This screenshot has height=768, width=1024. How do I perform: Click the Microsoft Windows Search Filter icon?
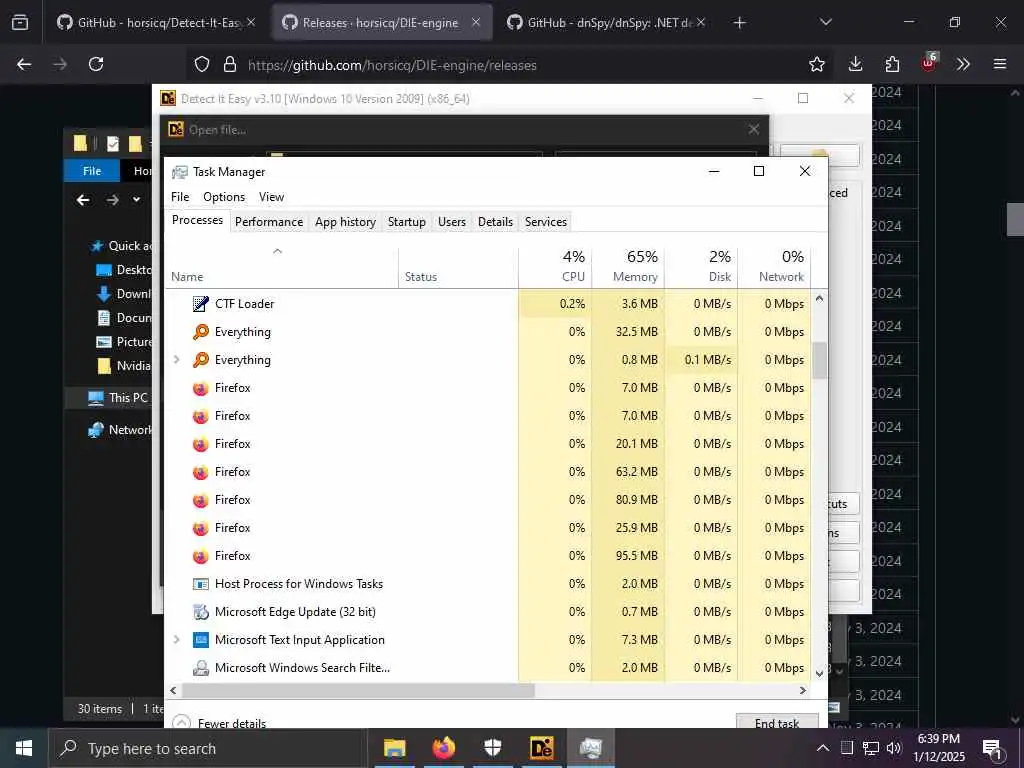(x=200, y=668)
